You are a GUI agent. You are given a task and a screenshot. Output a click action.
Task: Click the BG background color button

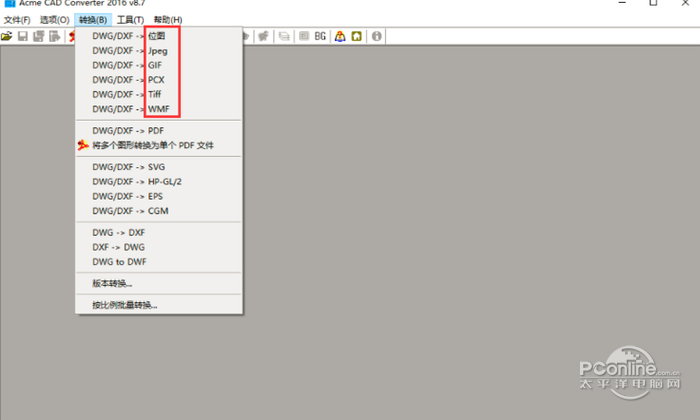pyautogui.click(x=320, y=36)
